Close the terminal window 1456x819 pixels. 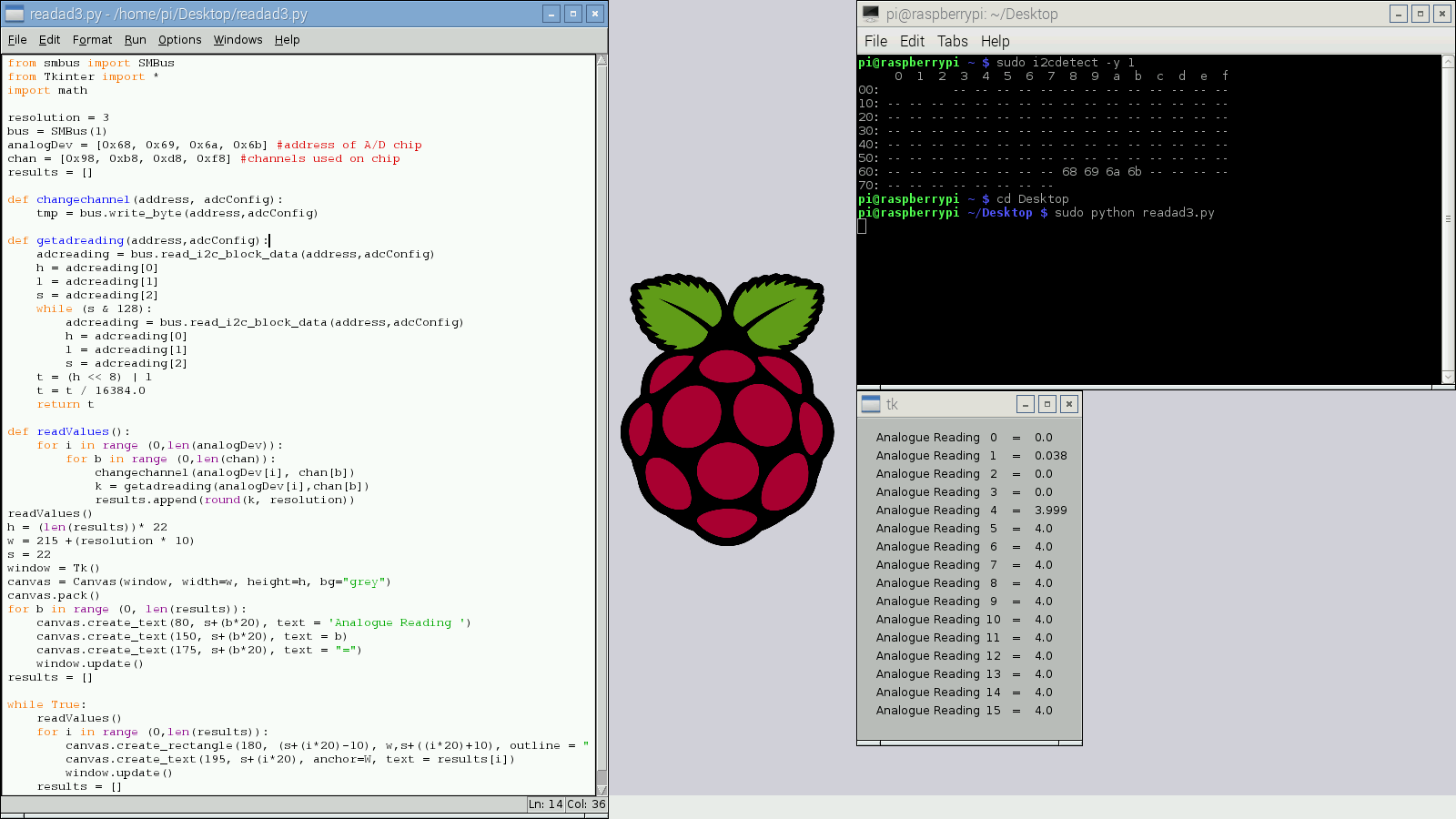click(x=1442, y=14)
